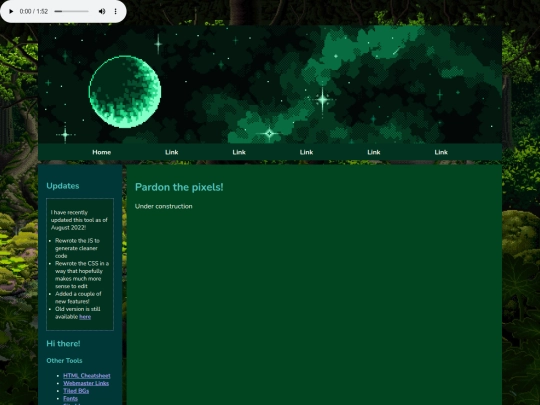Screen dimensions: 540x405
Task: Open the Tiled BGs link
Action: coord(76,391)
